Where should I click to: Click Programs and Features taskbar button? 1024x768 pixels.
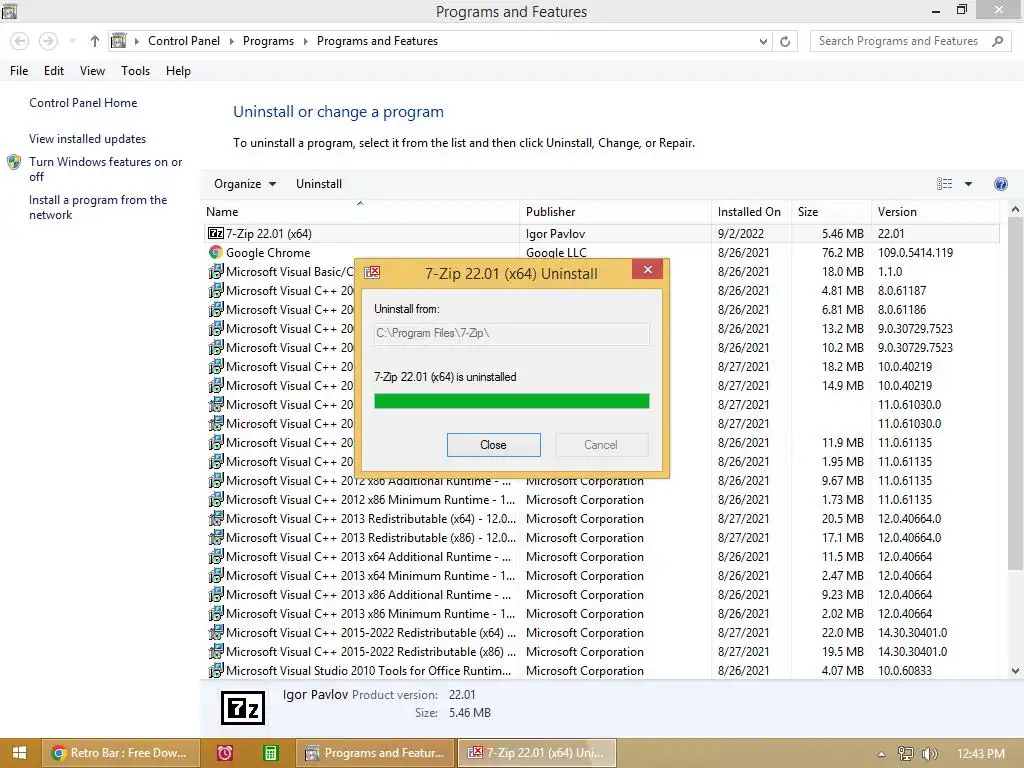[375, 753]
